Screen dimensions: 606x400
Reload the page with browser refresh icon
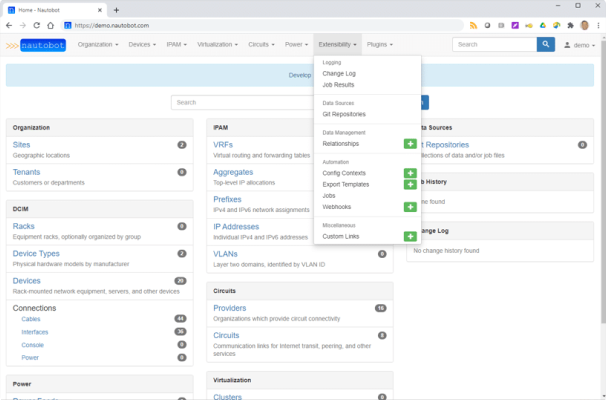pos(37,25)
